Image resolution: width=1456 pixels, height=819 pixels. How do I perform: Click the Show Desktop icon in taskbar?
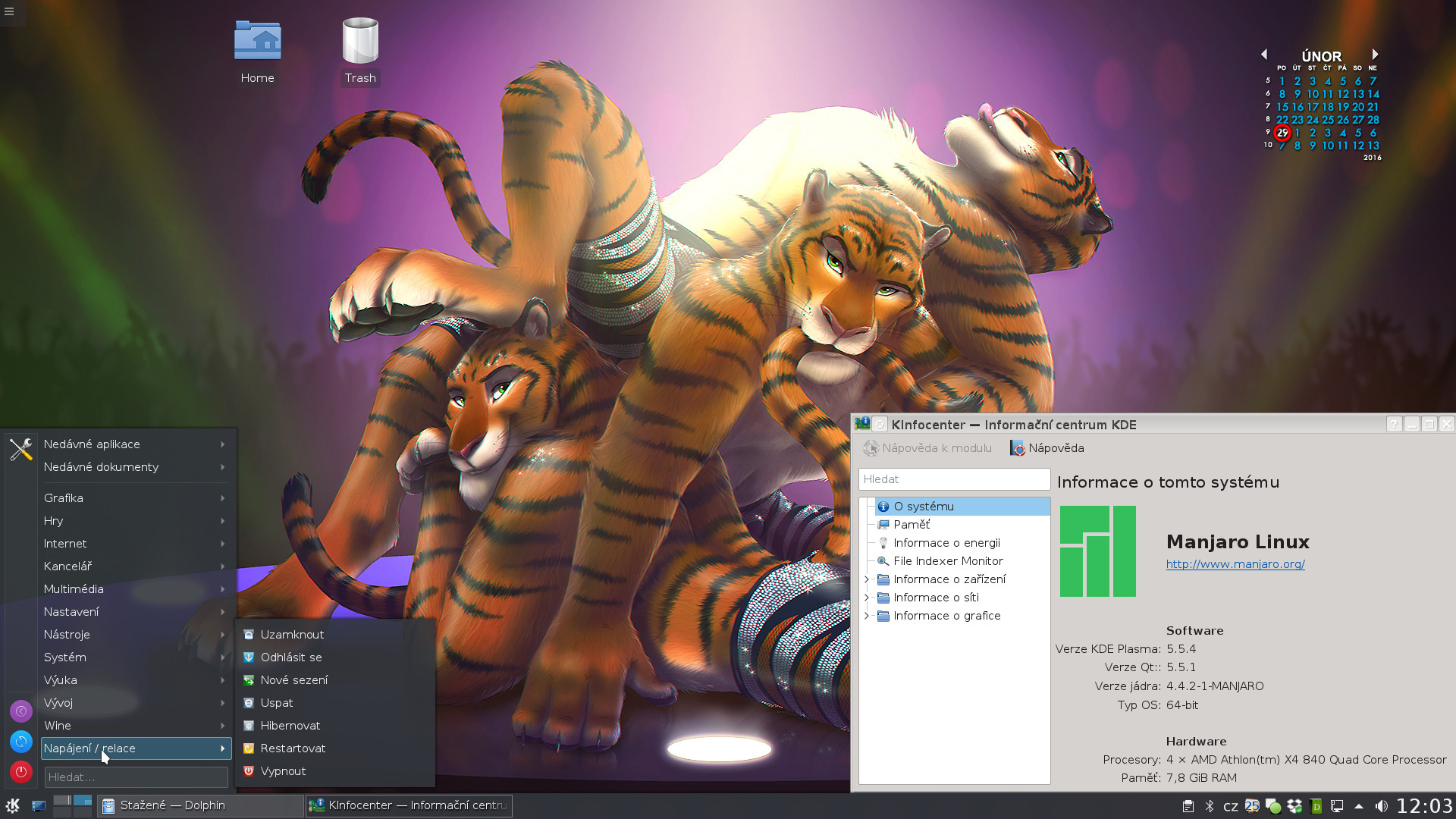[39, 805]
